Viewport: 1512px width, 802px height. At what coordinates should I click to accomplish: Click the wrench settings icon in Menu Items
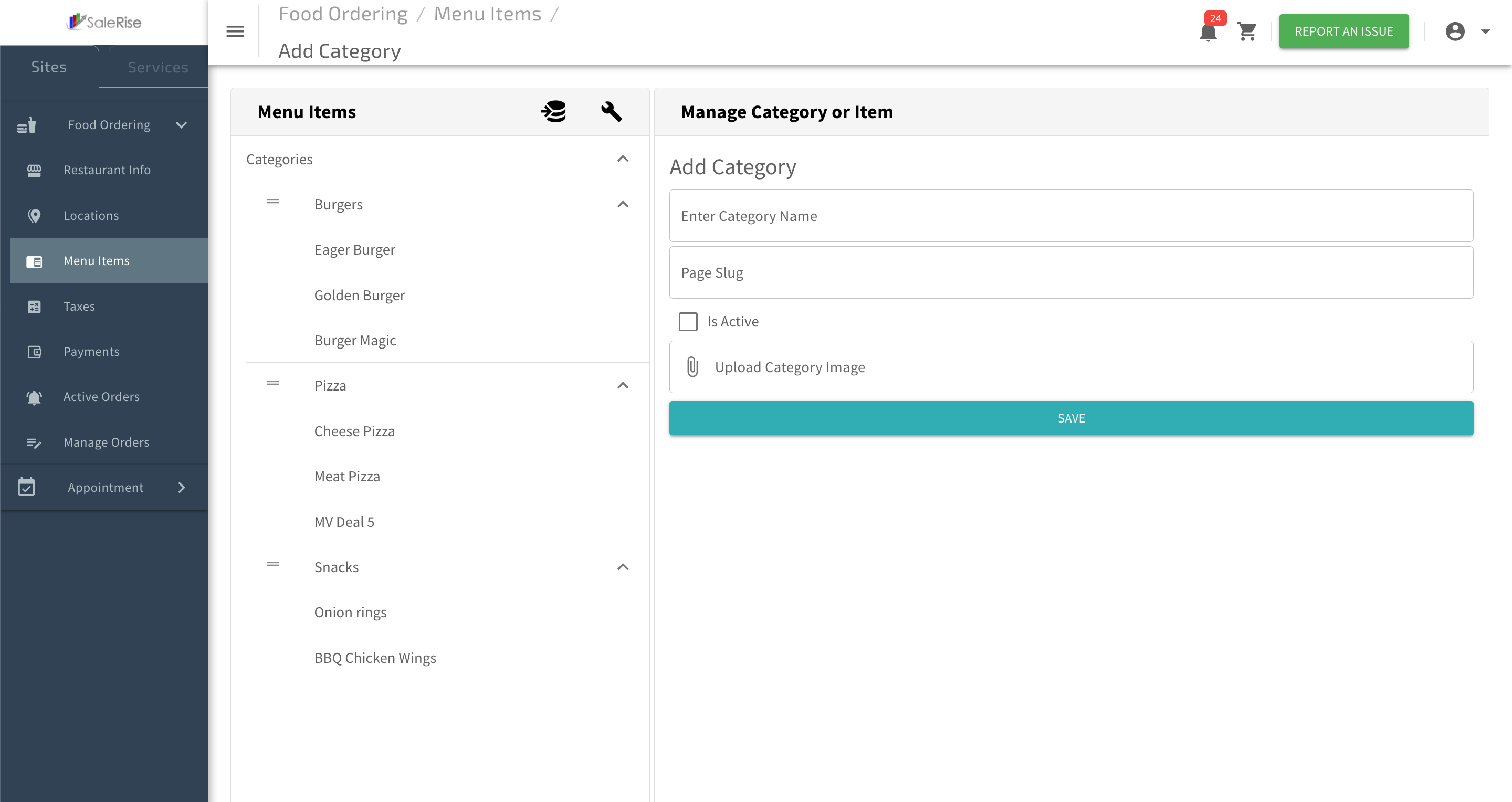point(611,111)
